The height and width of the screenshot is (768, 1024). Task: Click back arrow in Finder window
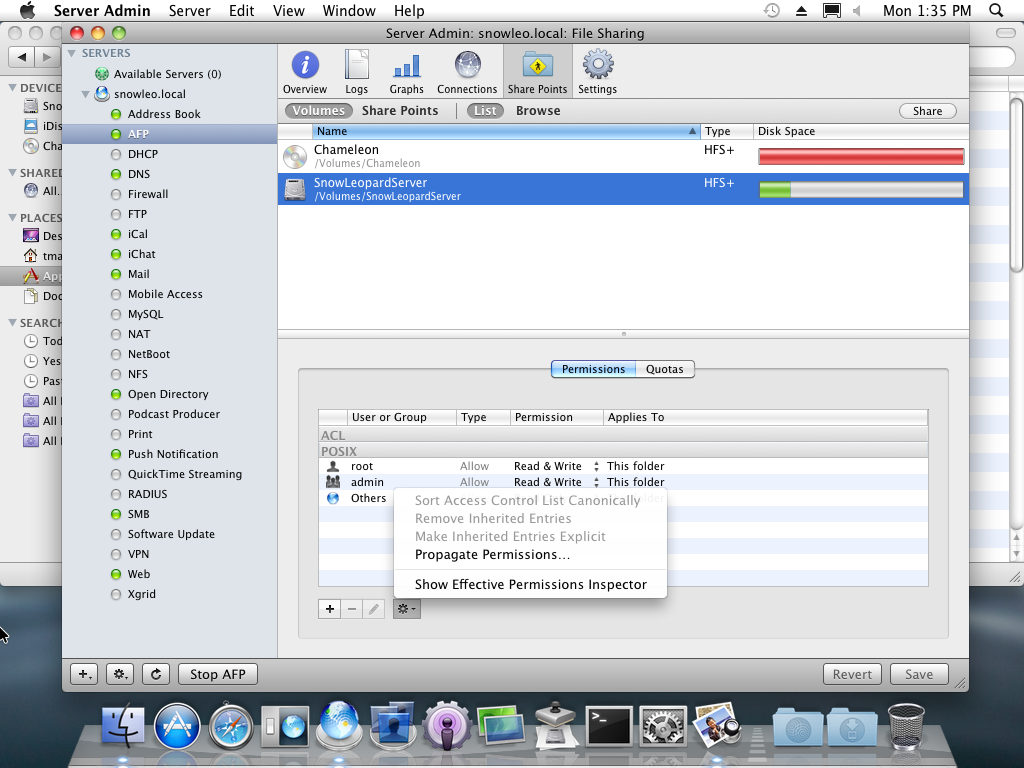22,57
